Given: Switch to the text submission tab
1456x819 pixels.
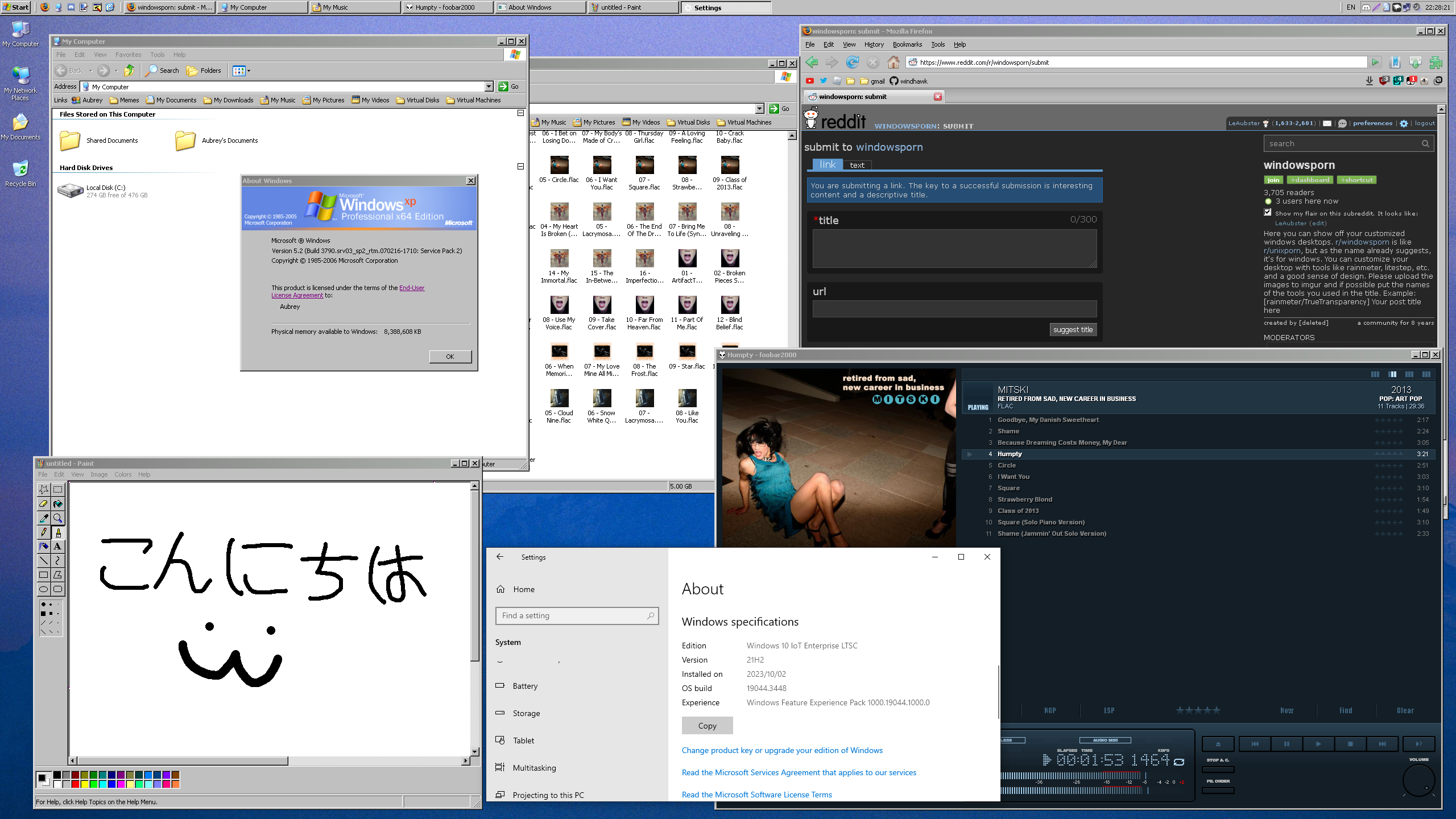Looking at the screenshot, I should click(857, 165).
